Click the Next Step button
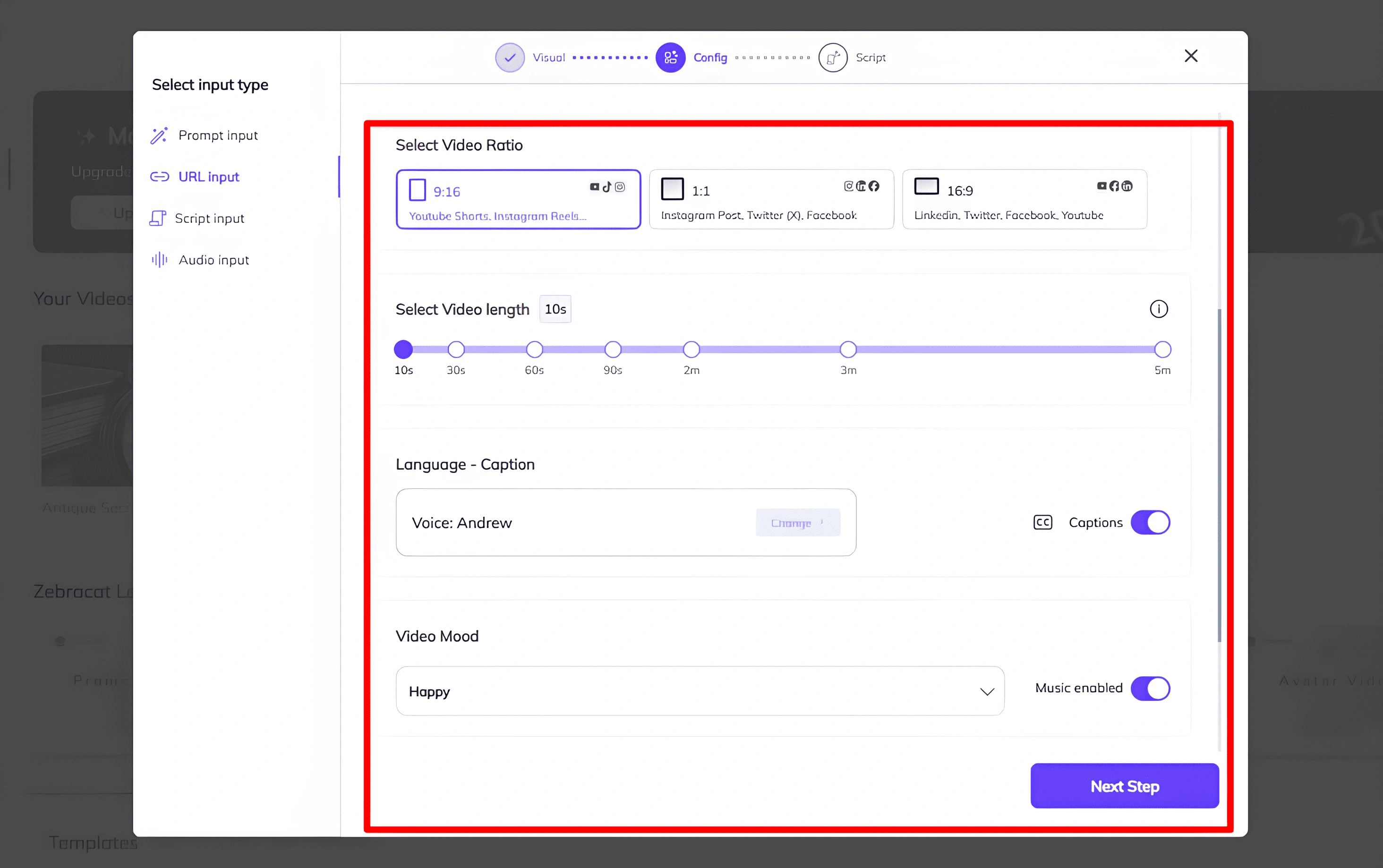 tap(1125, 786)
